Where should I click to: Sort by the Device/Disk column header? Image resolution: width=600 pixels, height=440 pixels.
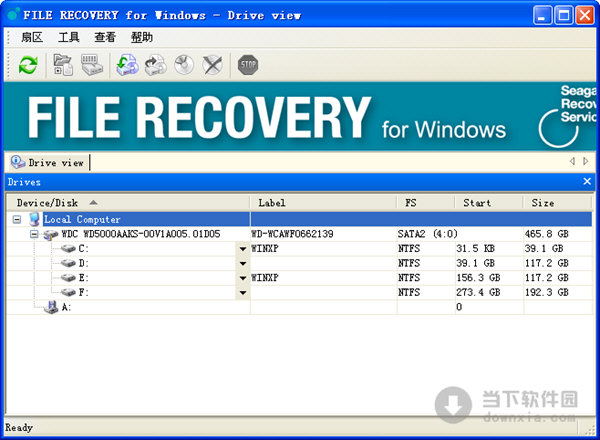click(x=128, y=203)
